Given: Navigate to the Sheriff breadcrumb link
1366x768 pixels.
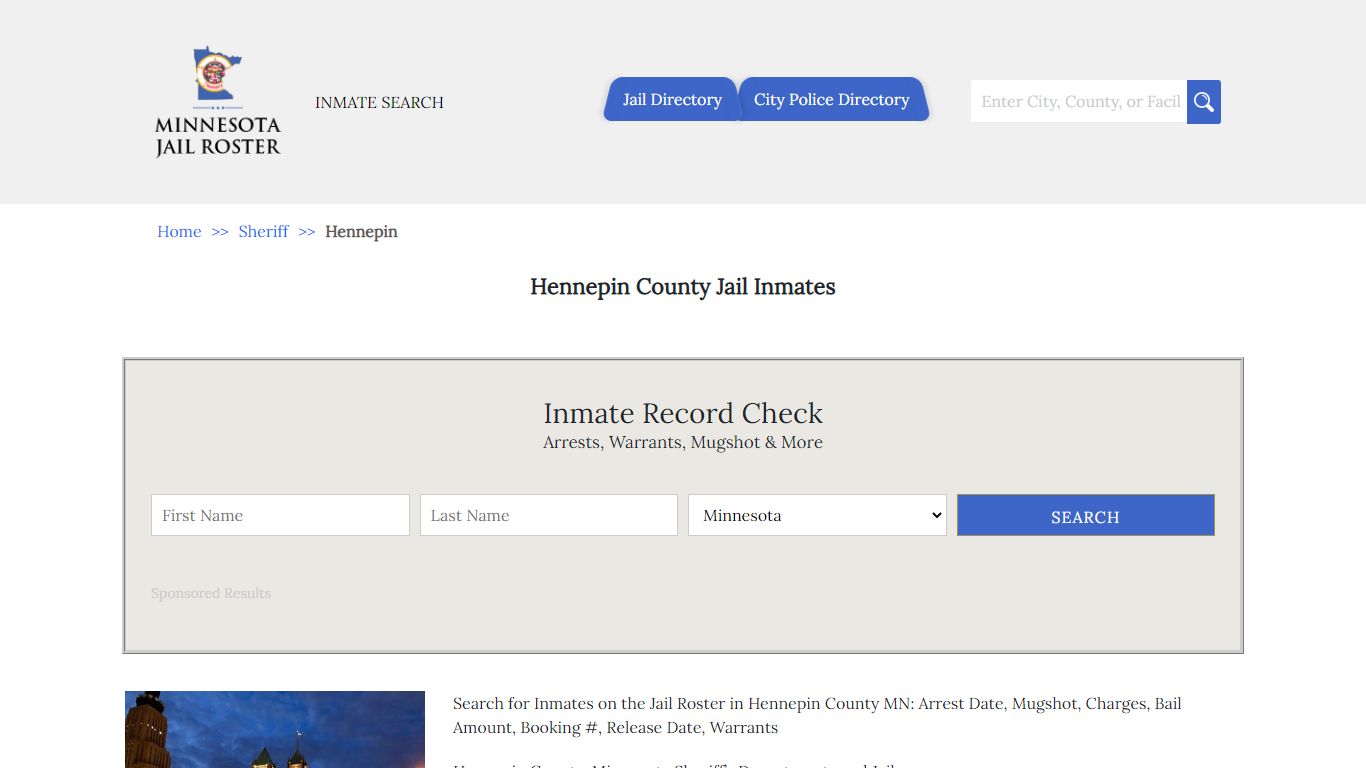Looking at the screenshot, I should [x=263, y=232].
